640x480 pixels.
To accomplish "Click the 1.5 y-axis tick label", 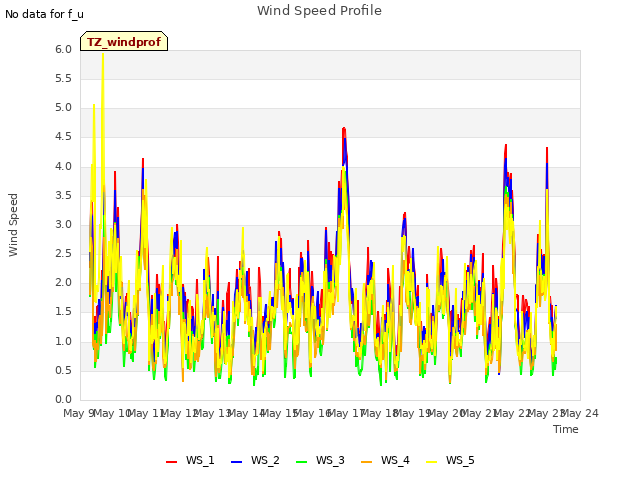I will pyautogui.click(x=64, y=312).
